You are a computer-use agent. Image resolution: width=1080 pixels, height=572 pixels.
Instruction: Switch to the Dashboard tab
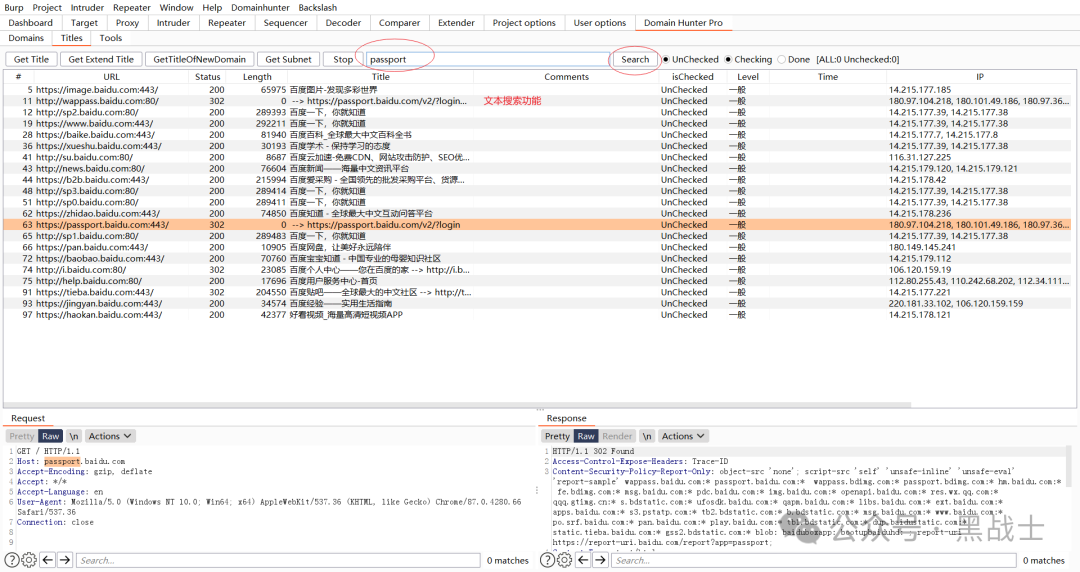[x=30, y=23]
